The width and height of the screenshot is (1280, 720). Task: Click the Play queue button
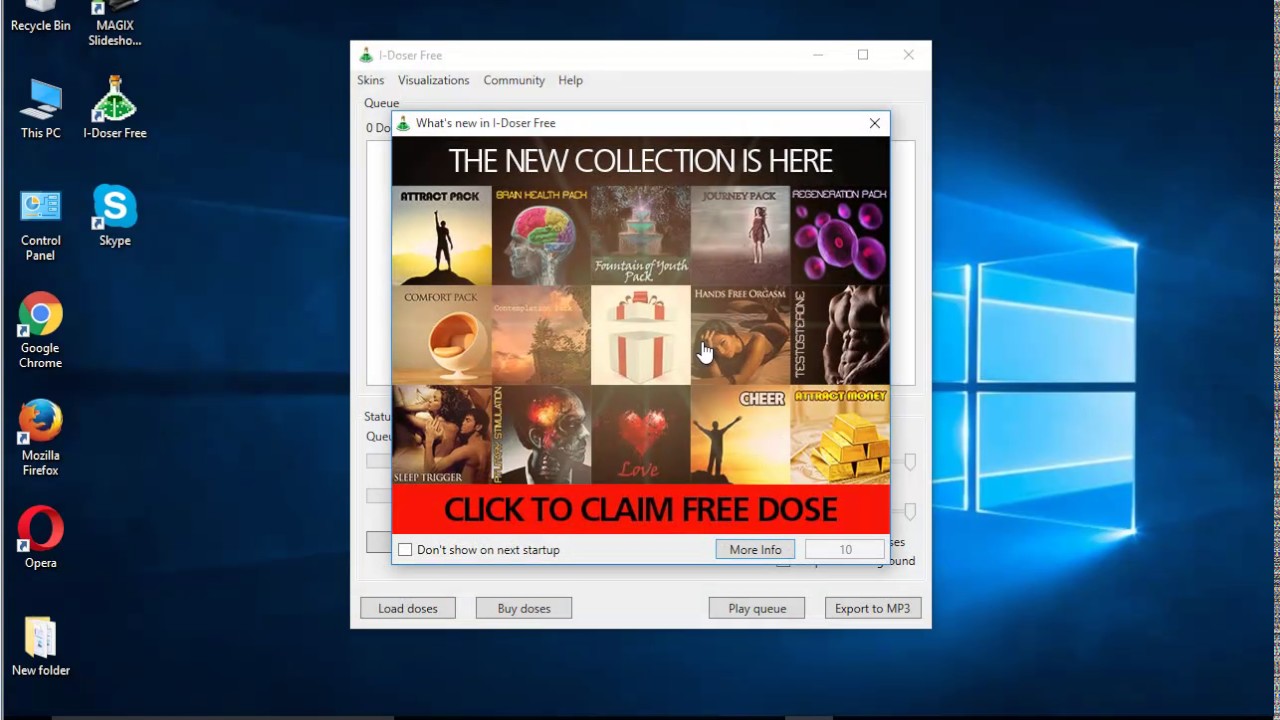pos(757,608)
